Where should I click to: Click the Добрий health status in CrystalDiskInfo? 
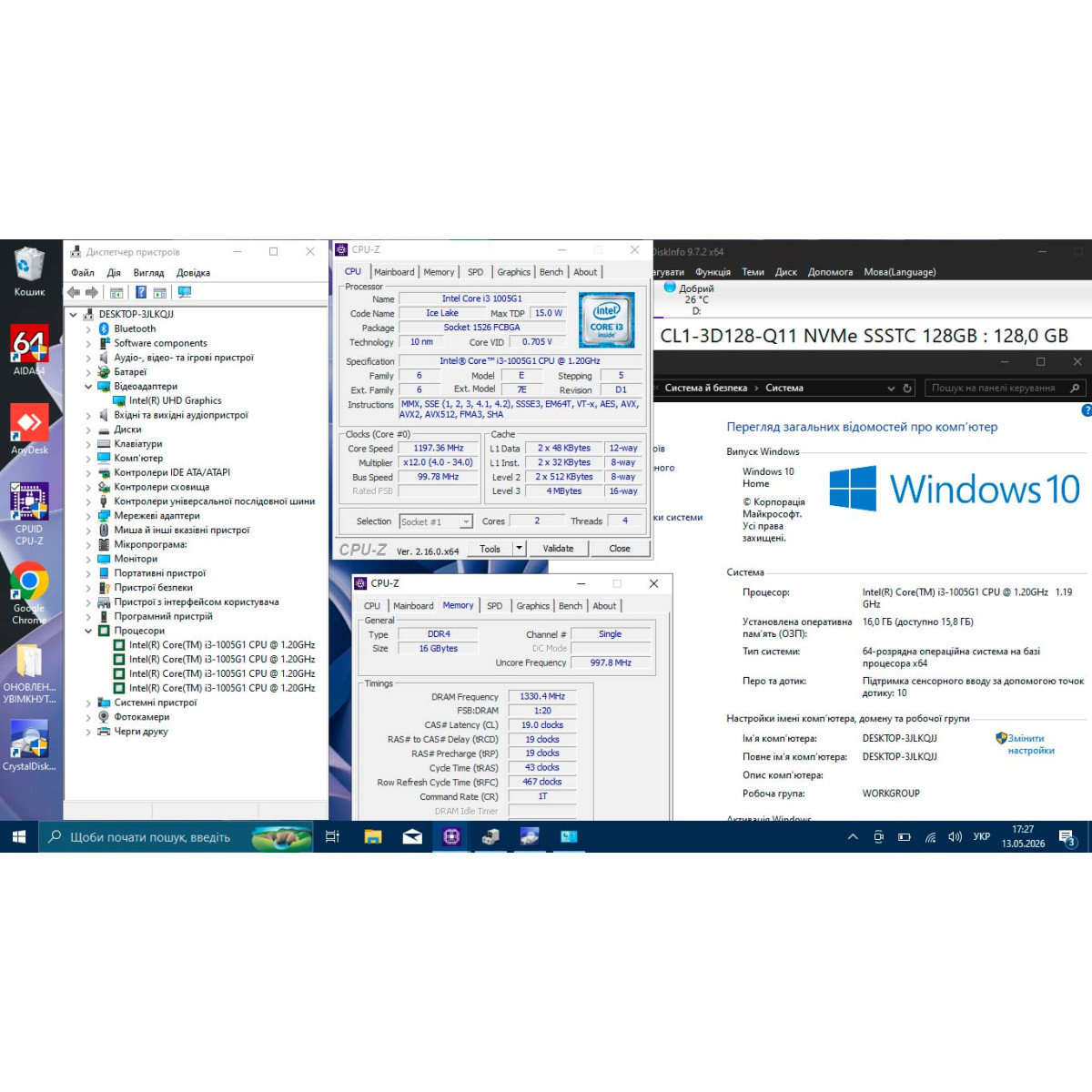click(696, 288)
